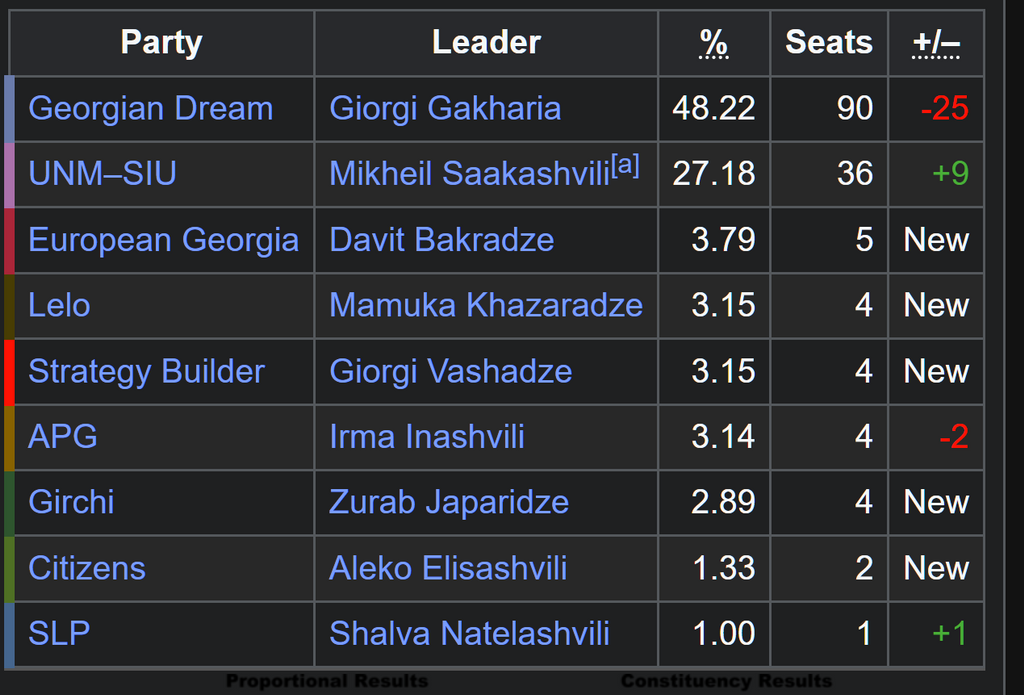Open the Mamuka Khazaradze link
The image size is (1024, 695).
tap(487, 305)
